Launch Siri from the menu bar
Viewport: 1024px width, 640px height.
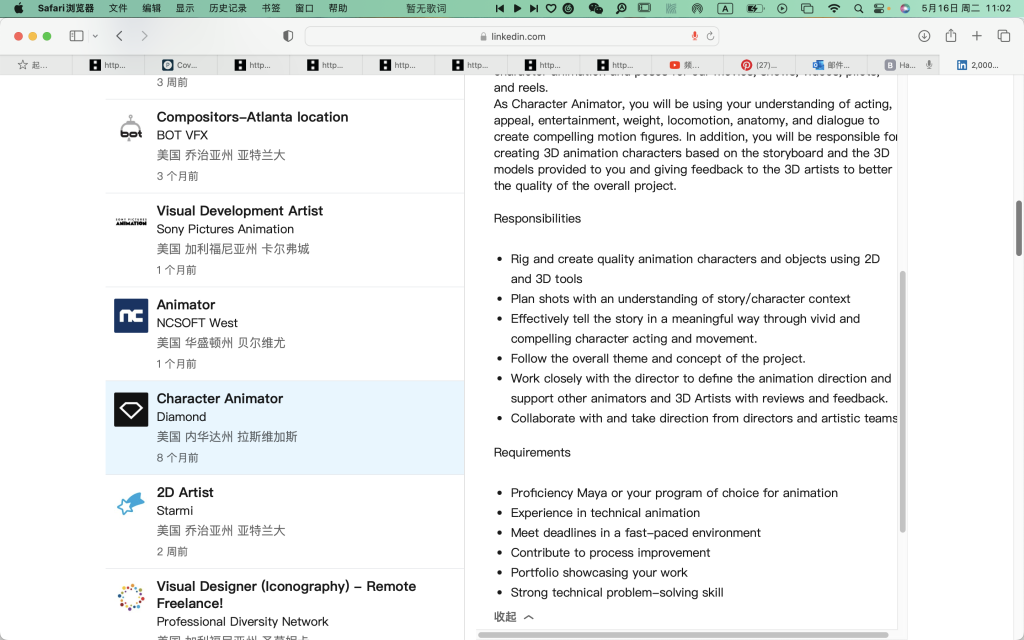point(904,8)
